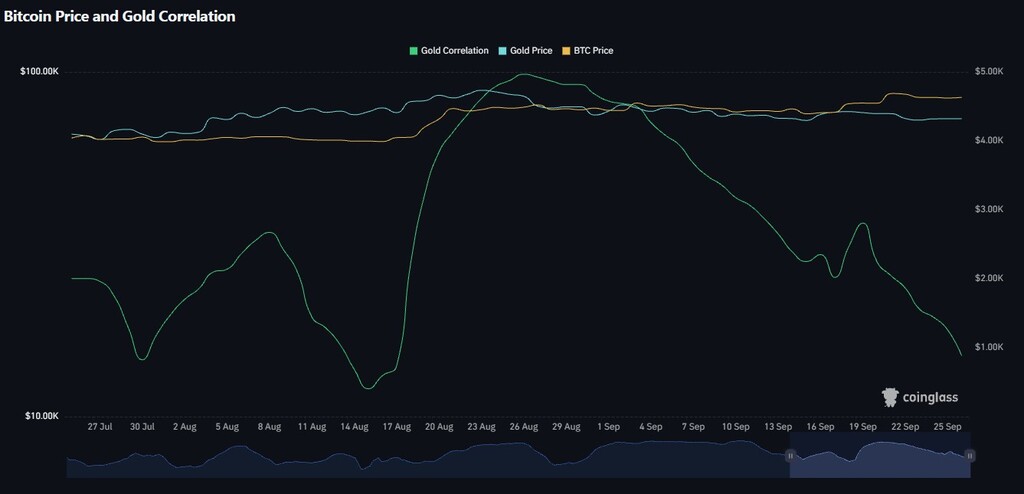
Task: Click the highlighted range selection in the navigator
Action: (880, 455)
